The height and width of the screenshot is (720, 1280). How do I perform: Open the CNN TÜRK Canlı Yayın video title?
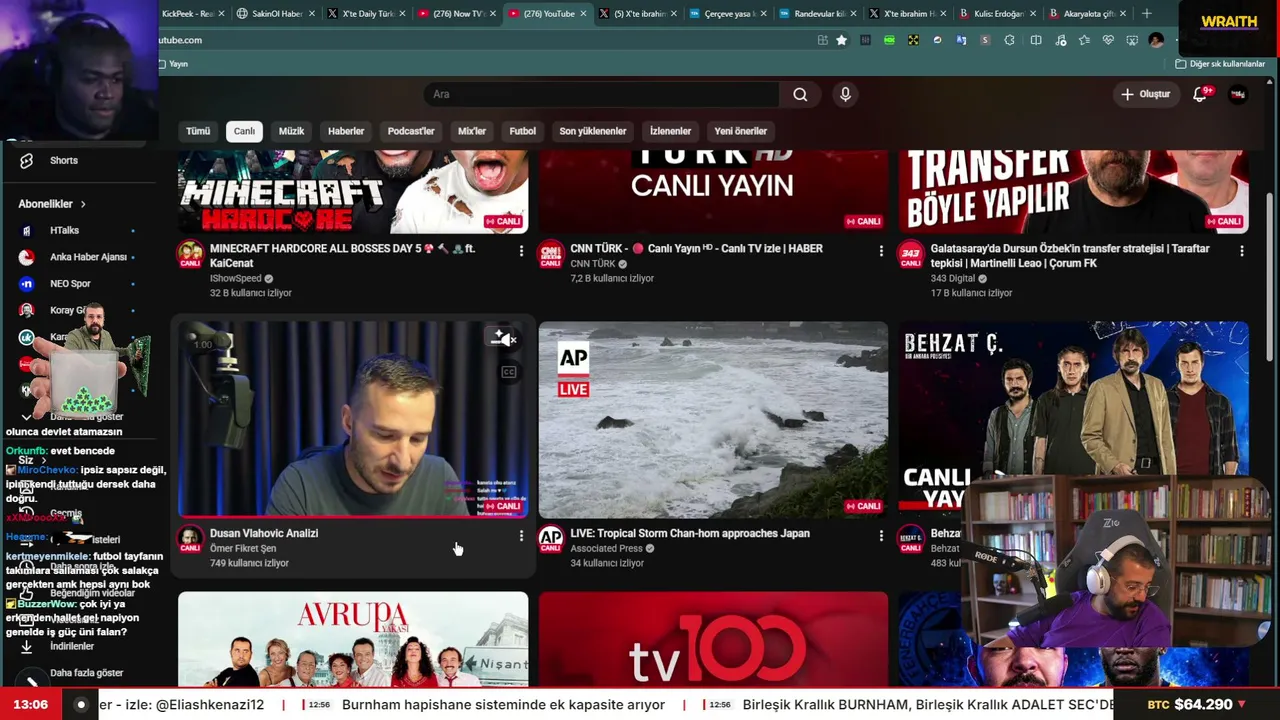click(x=696, y=248)
